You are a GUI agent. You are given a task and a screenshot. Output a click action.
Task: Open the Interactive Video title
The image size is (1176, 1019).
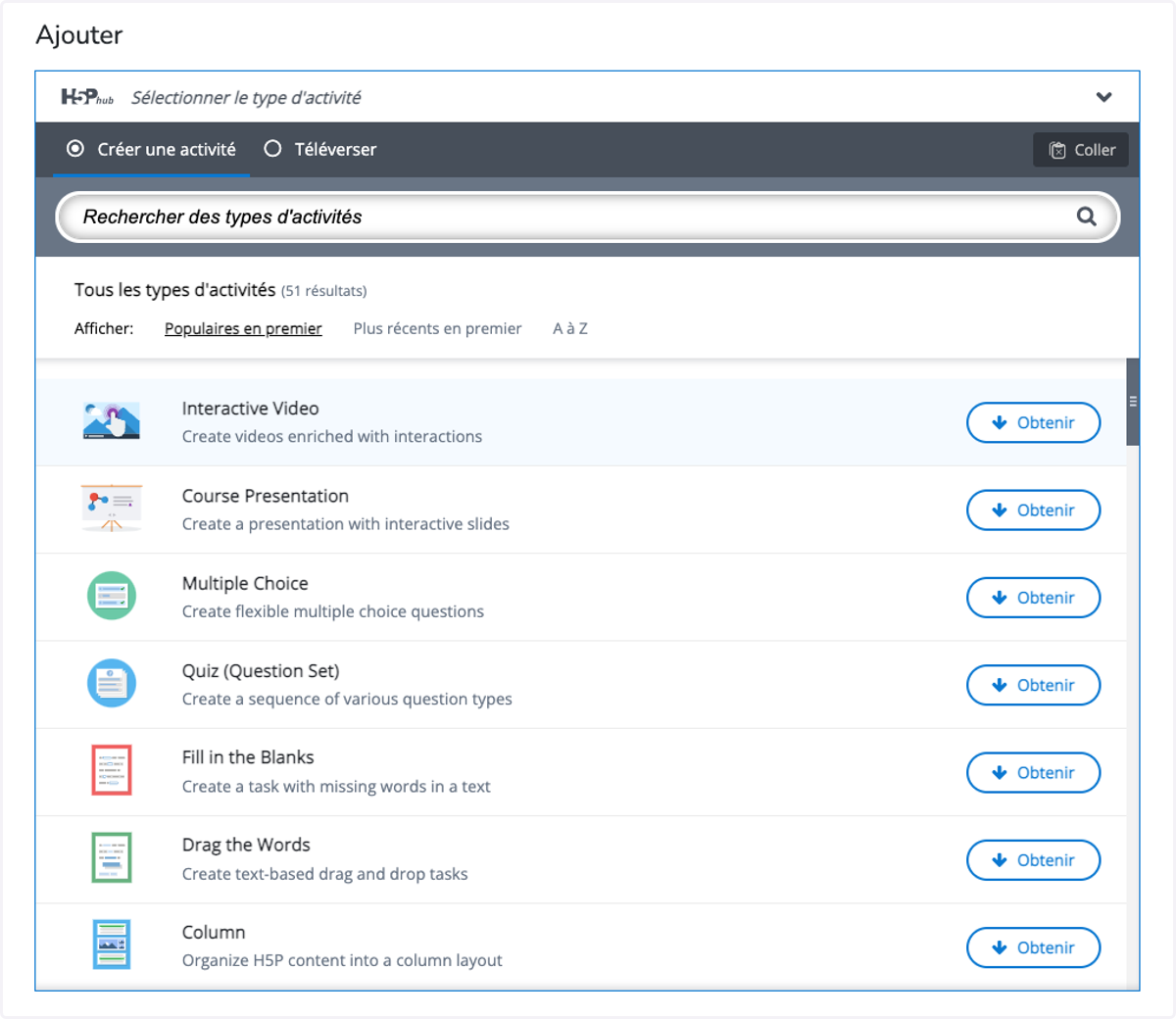point(251,409)
